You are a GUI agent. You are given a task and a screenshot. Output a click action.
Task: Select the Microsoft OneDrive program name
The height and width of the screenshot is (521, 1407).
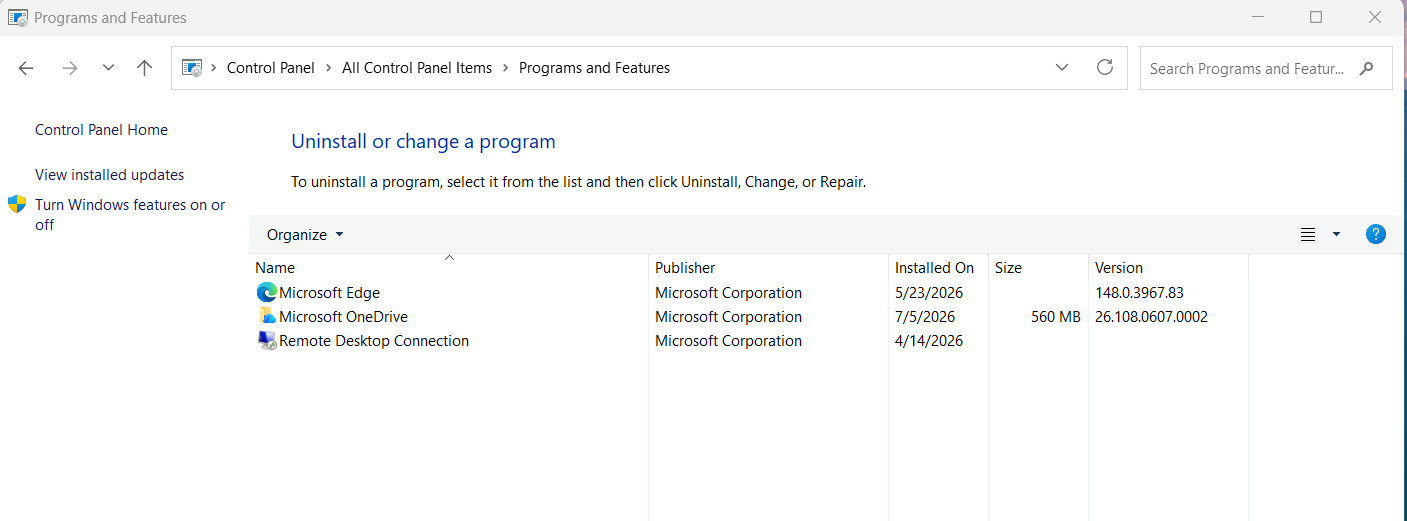(343, 317)
